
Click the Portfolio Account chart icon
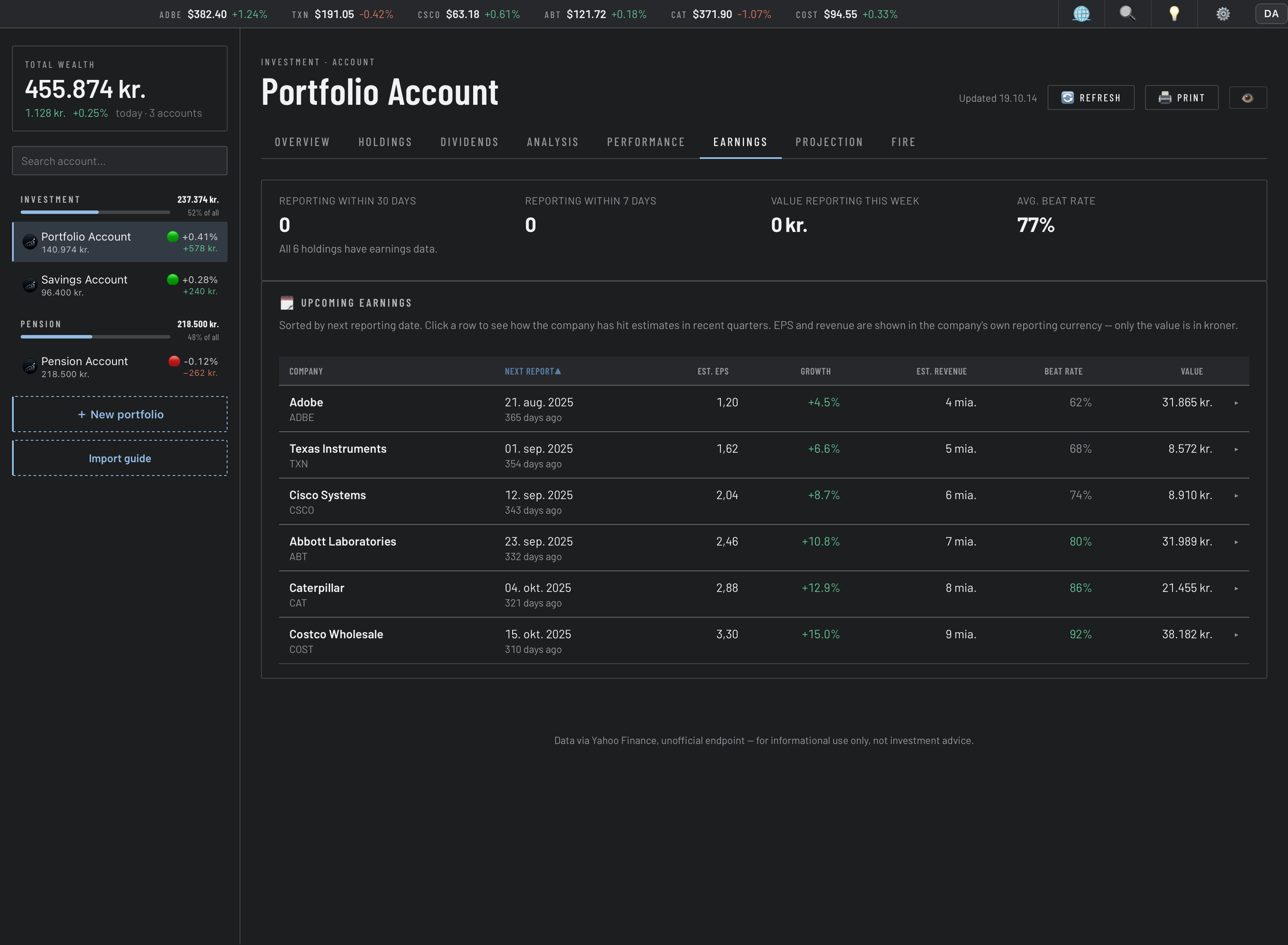[30, 242]
